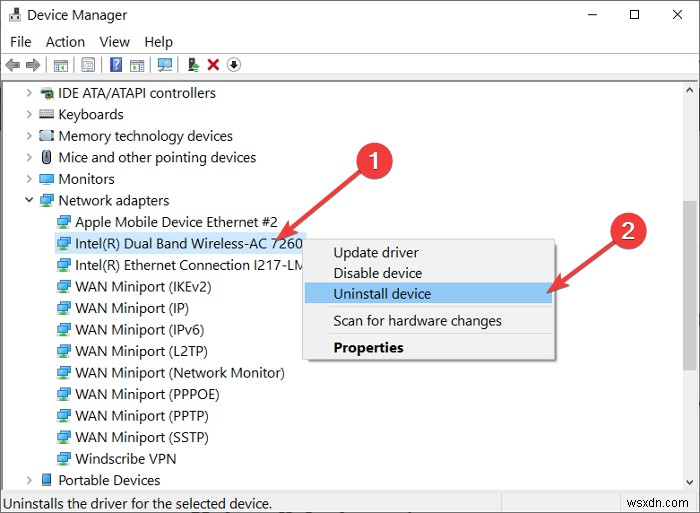The image size is (700, 513).
Task: Click the Apple Mobile Device Ethernet adapter icon
Action: (x=63, y=222)
